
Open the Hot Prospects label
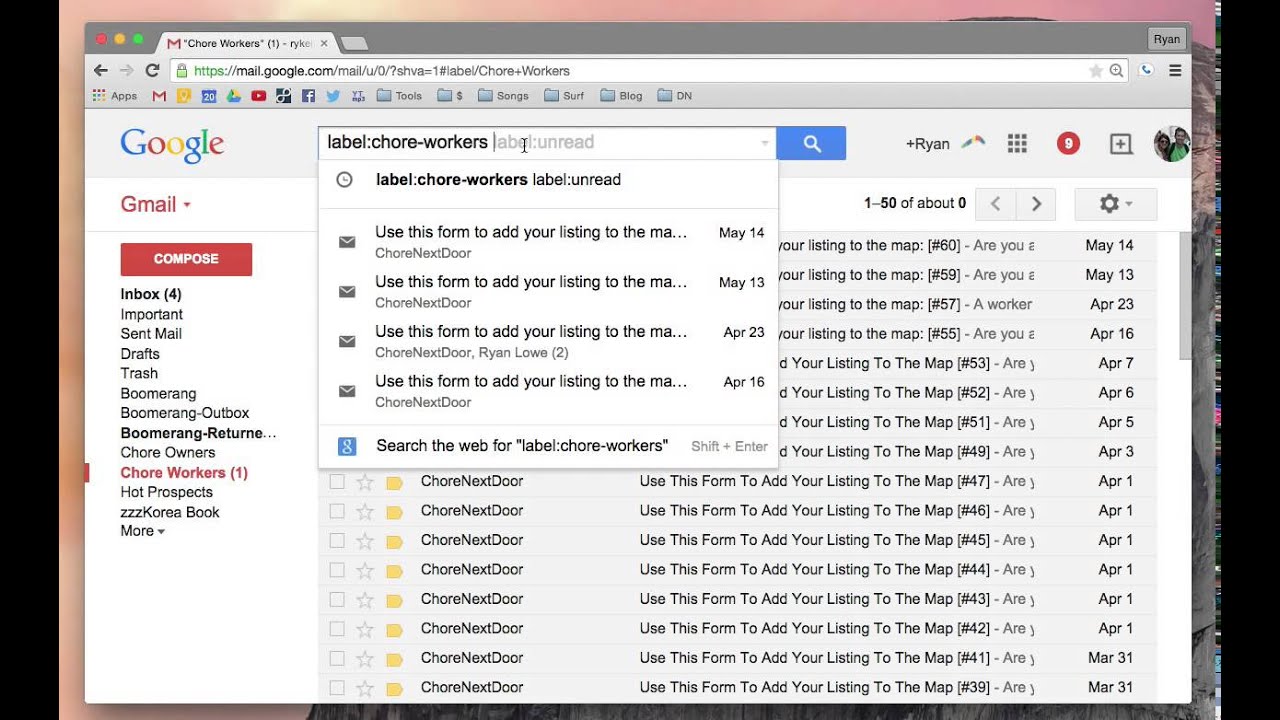[167, 492]
